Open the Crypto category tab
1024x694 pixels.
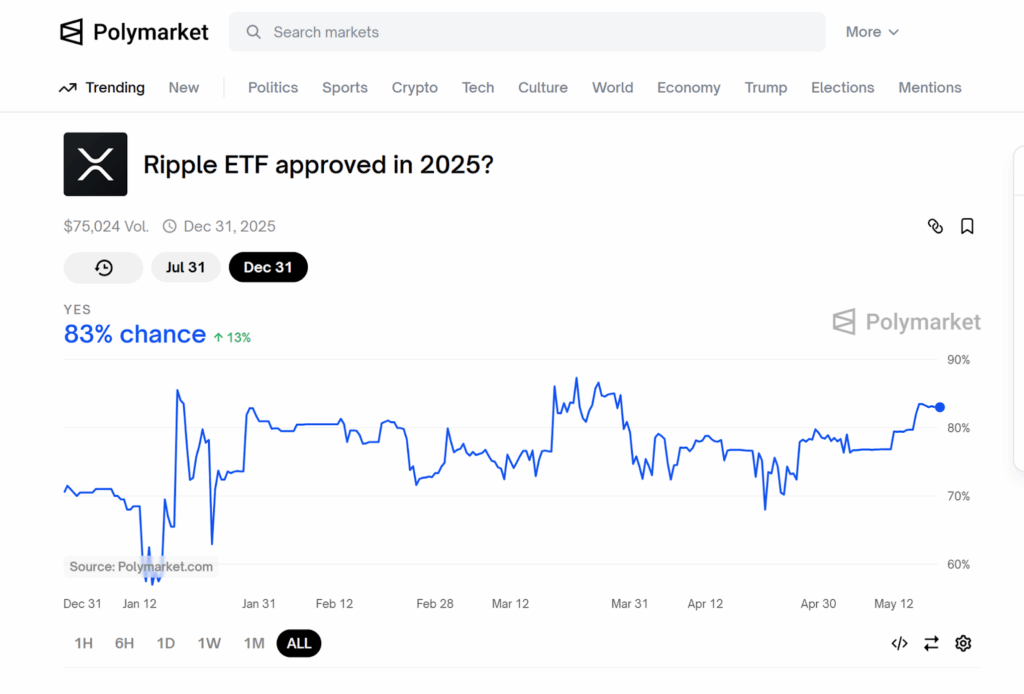[414, 88]
